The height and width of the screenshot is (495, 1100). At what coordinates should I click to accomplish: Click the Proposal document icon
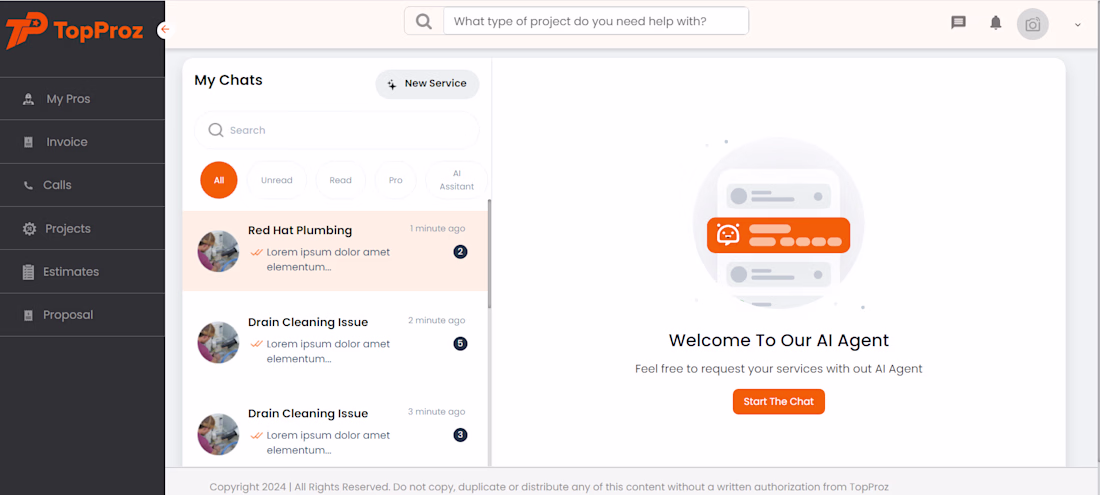click(x=28, y=316)
